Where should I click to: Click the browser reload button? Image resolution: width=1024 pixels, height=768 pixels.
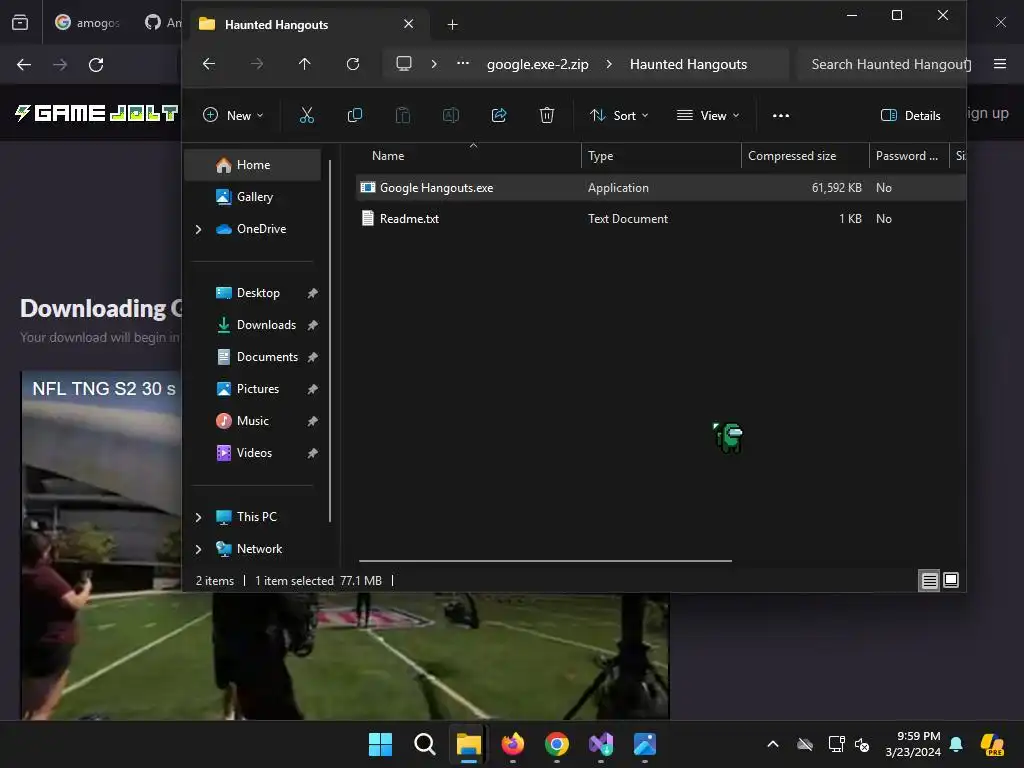pyautogui.click(x=96, y=65)
